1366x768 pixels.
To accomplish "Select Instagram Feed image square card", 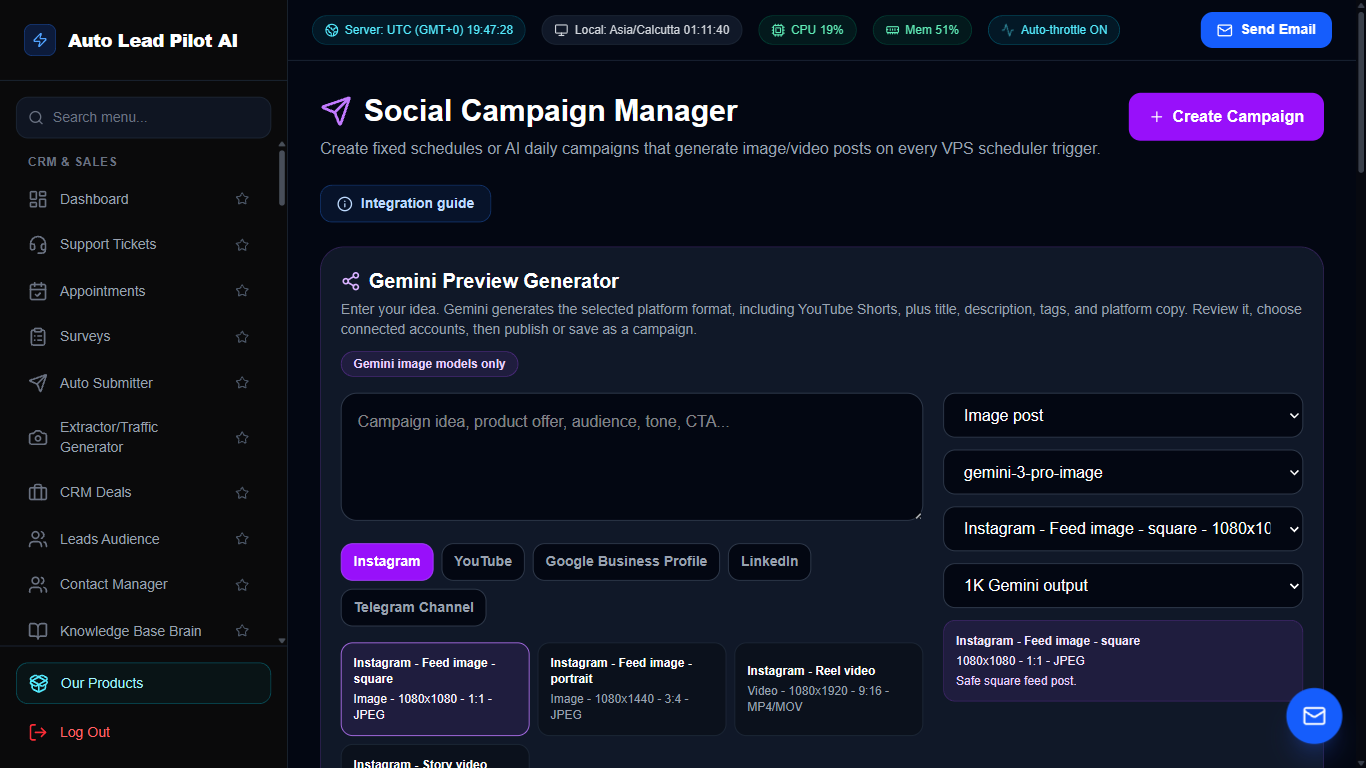I will (x=435, y=689).
